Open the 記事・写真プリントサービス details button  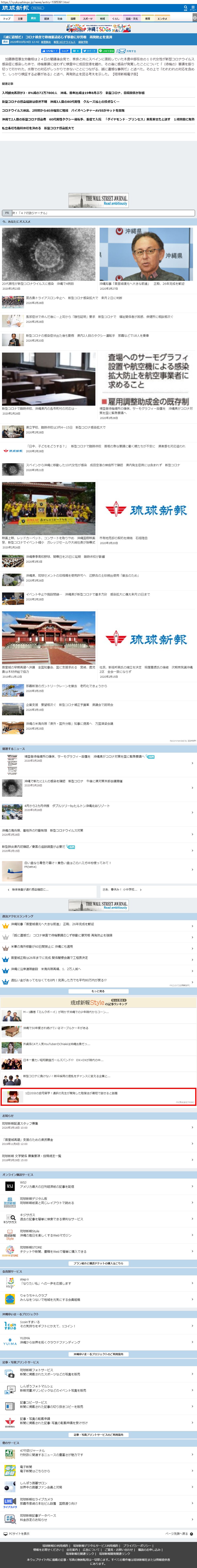(99, 1435)
